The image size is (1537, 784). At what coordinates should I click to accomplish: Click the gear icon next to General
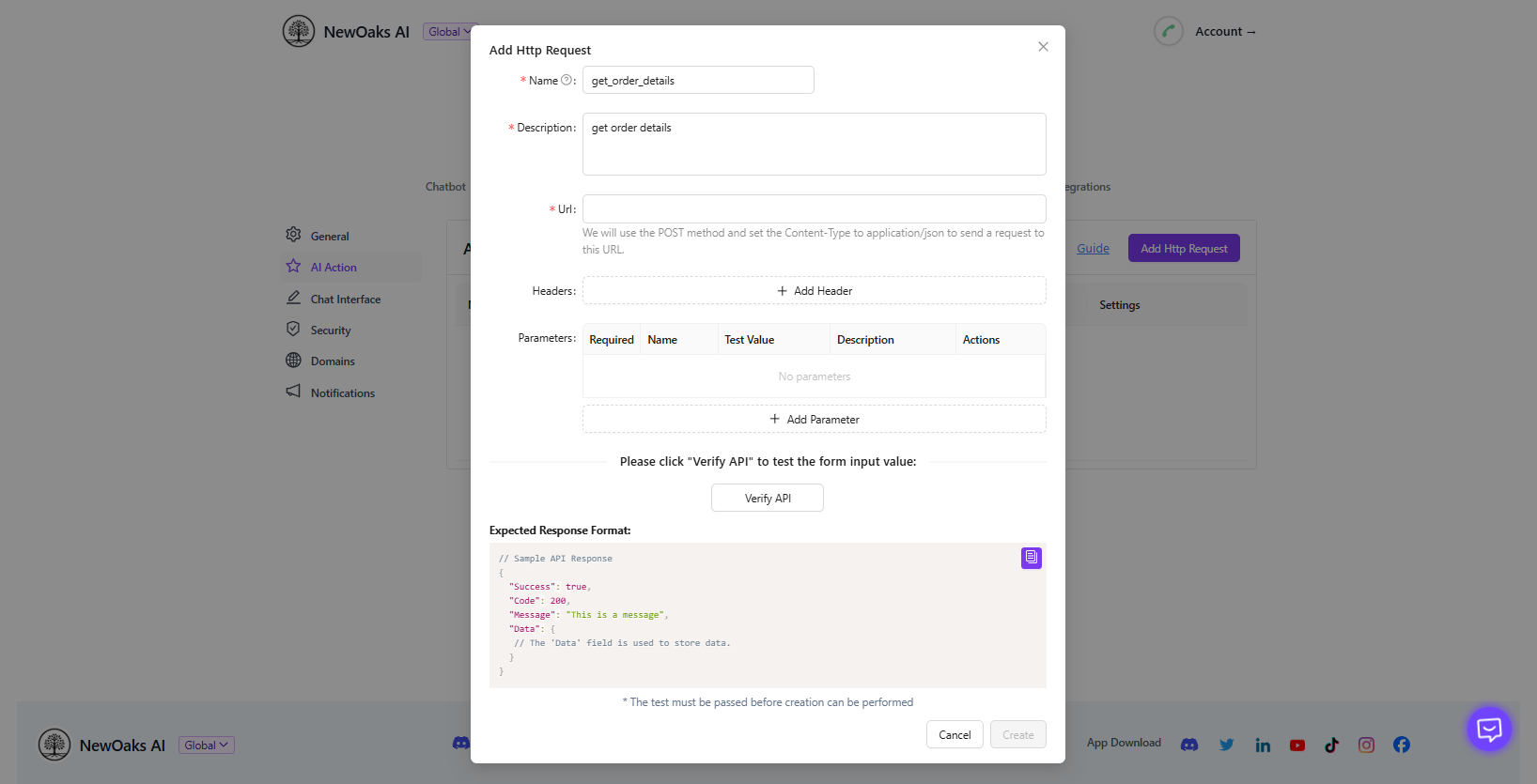click(x=293, y=235)
